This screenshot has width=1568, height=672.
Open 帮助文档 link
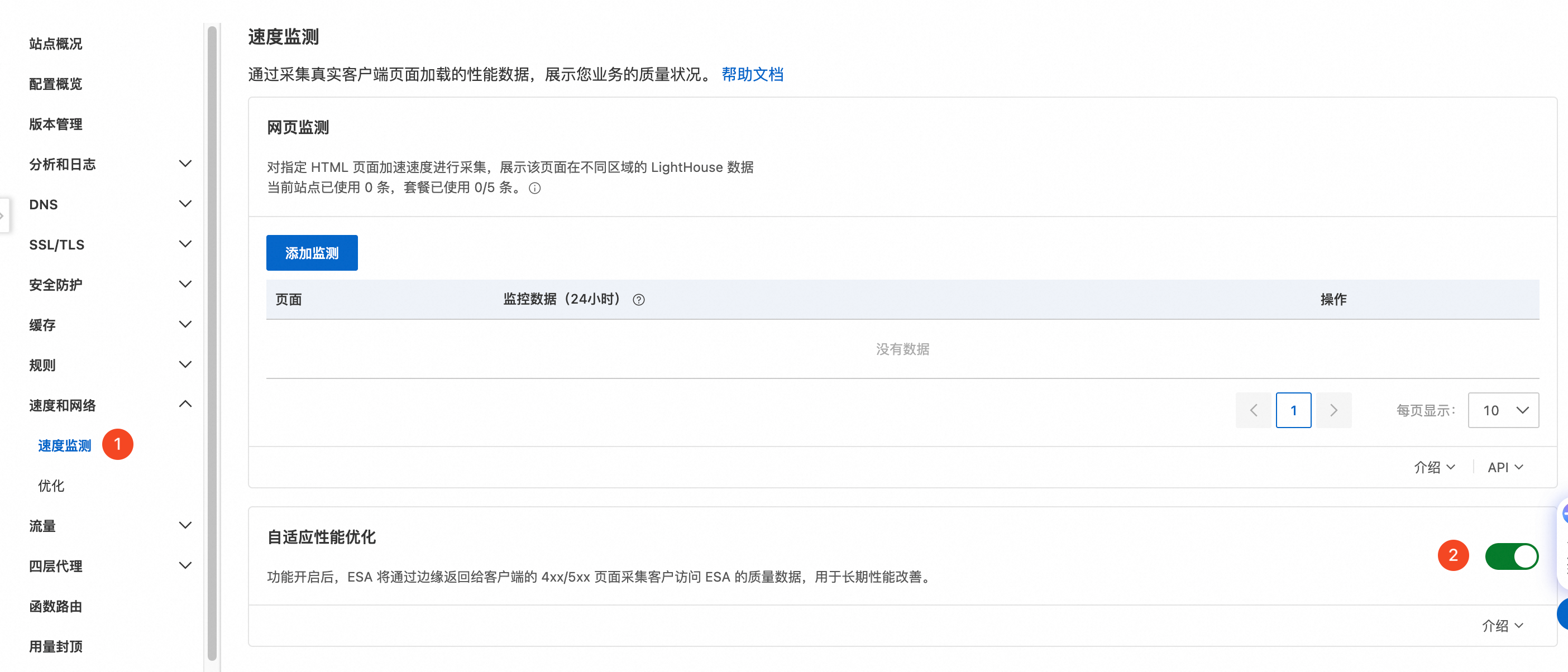pyautogui.click(x=752, y=74)
